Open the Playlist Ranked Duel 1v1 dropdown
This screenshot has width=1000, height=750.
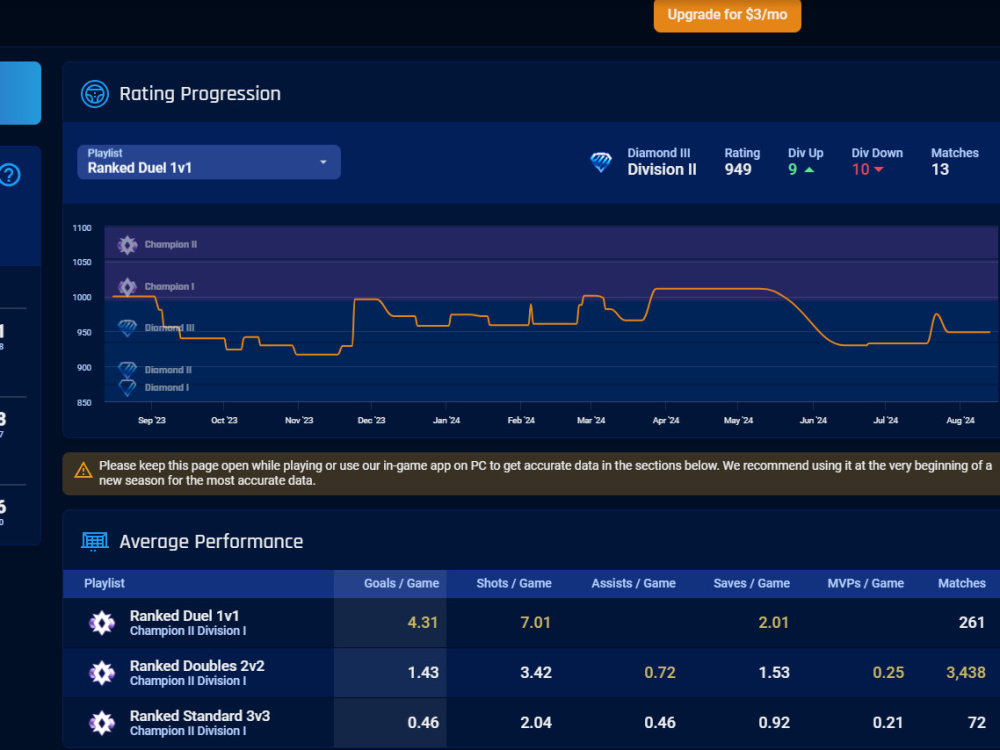209,162
